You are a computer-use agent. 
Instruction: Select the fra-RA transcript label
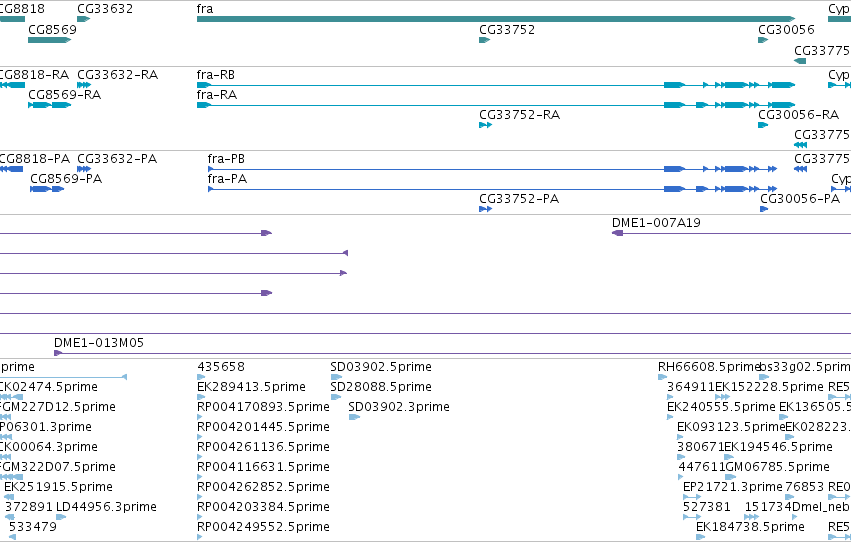(x=217, y=95)
